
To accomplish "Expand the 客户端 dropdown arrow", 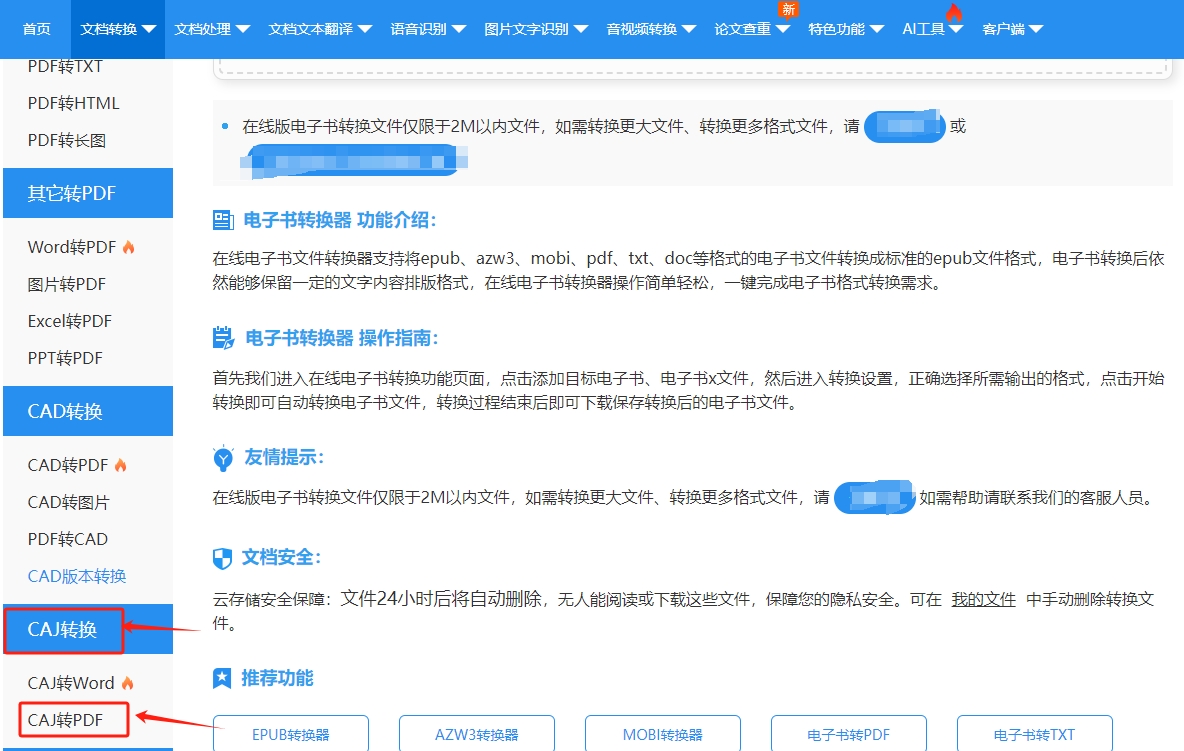I will [1035, 29].
